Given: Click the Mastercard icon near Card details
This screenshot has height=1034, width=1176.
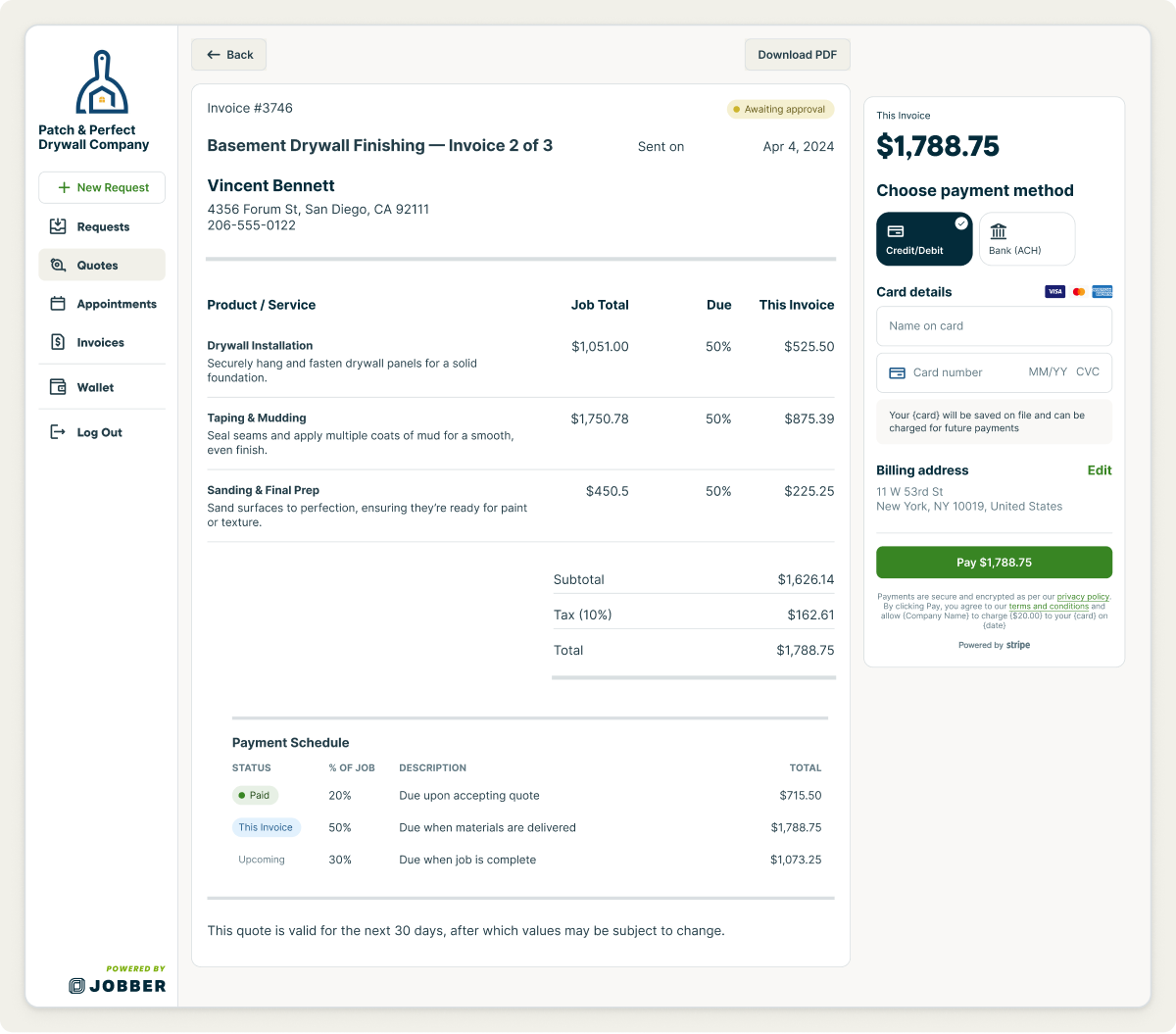Looking at the screenshot, I should point(1078,291).
